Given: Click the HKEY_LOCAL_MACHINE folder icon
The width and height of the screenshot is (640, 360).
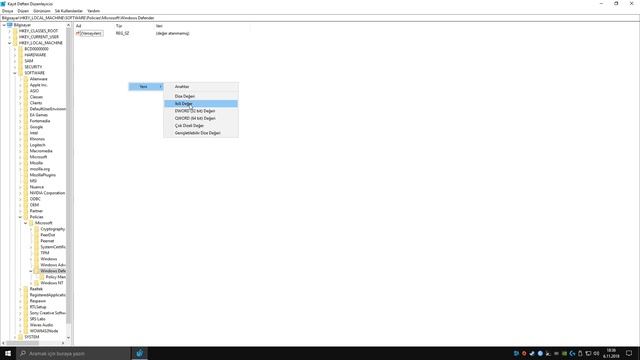Looking at the screenshot, I should click(x=15, y=43).
